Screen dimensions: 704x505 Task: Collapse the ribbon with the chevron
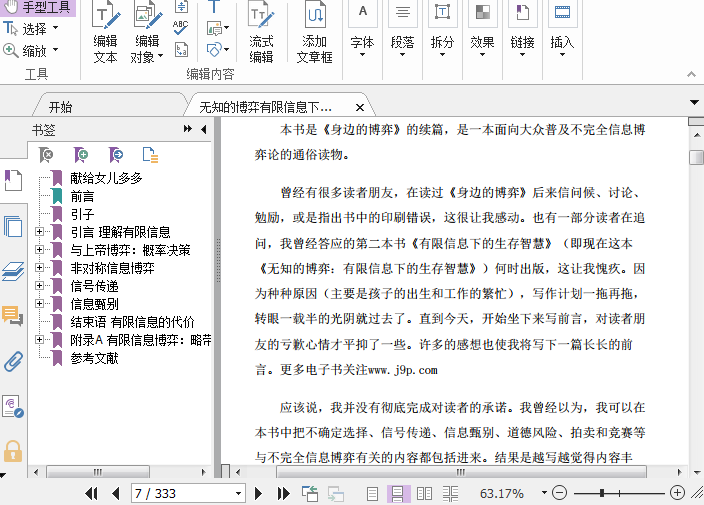coord(691,74)
